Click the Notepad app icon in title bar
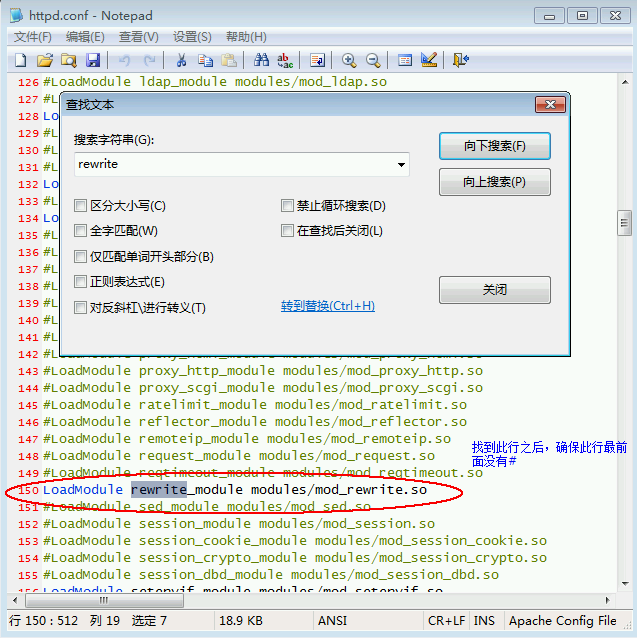Viewport: 637px width, 638px height. click(x=17, y=15)
